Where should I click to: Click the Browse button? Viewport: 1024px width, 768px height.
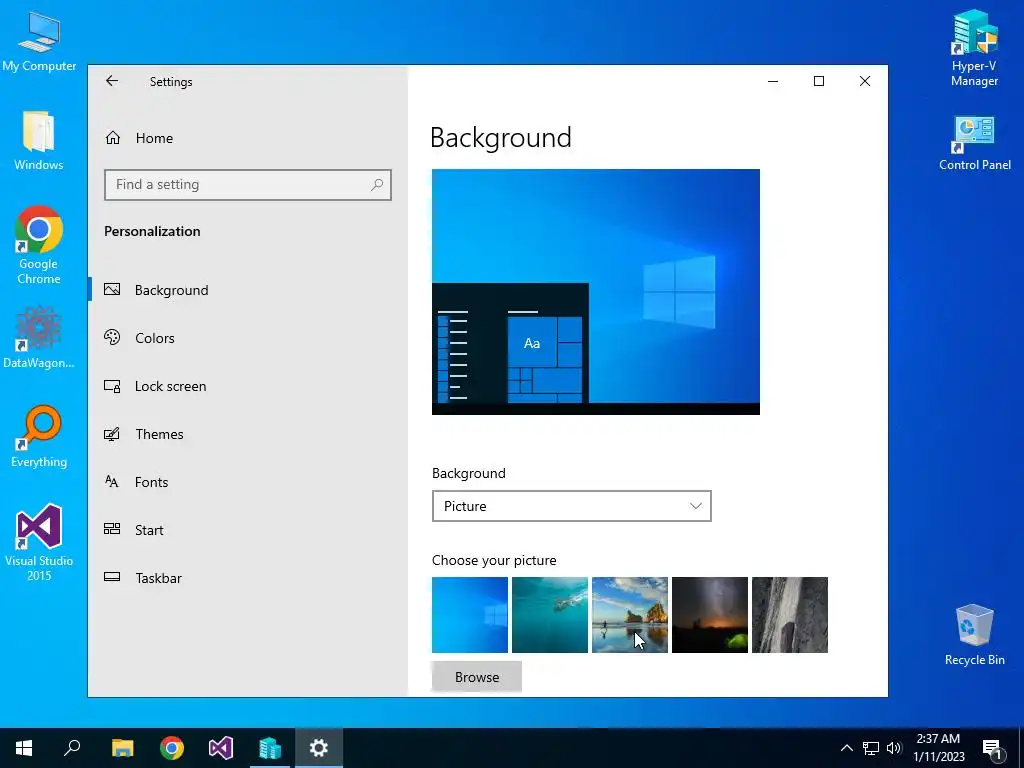(x=477, y=677)
